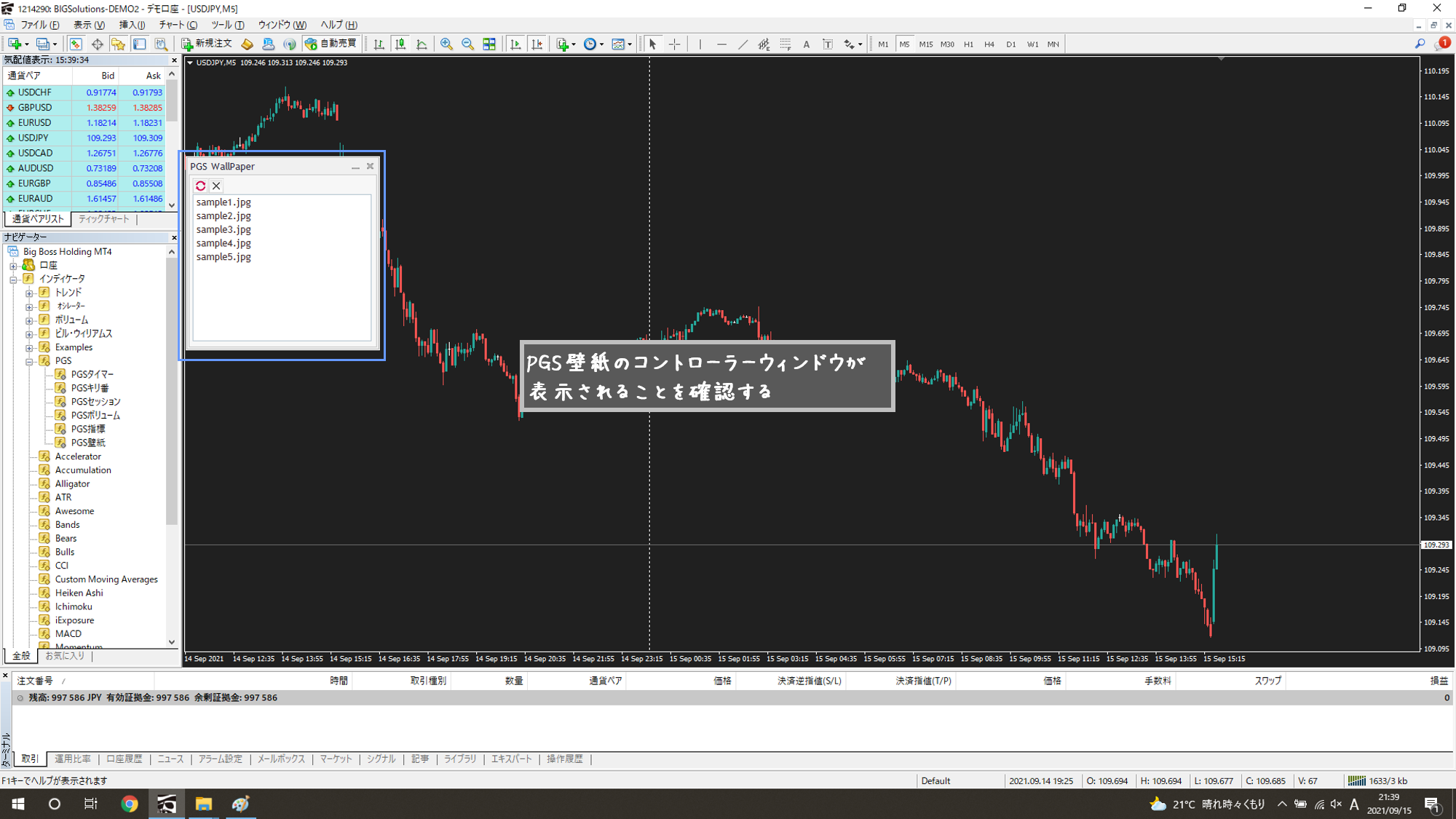Click the 新規注文 new order button
The height and width of the screenshot is (819, 1456).
tap(207, 44)
